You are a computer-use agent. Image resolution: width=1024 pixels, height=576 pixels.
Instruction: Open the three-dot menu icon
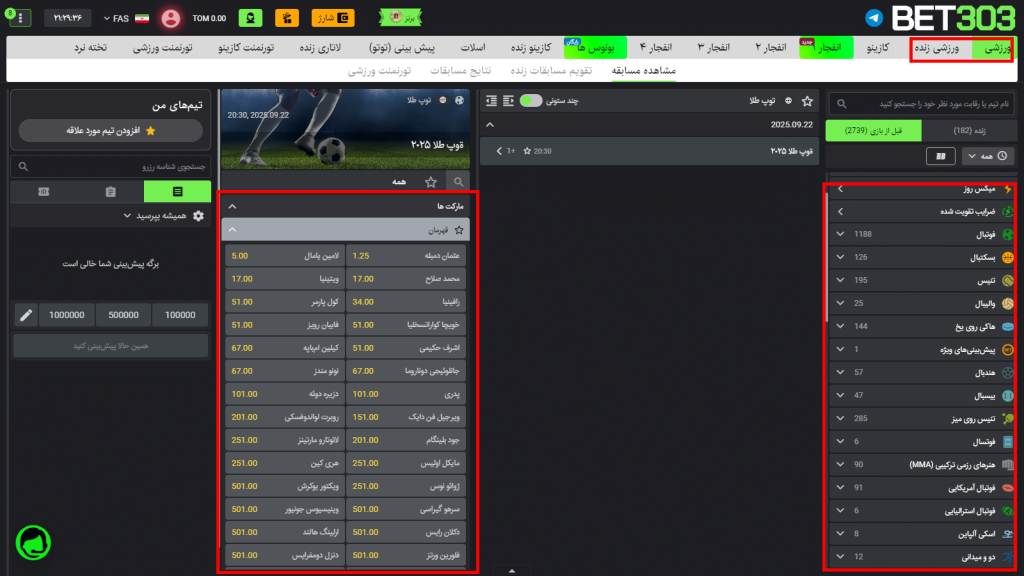[x=18, y=18]
